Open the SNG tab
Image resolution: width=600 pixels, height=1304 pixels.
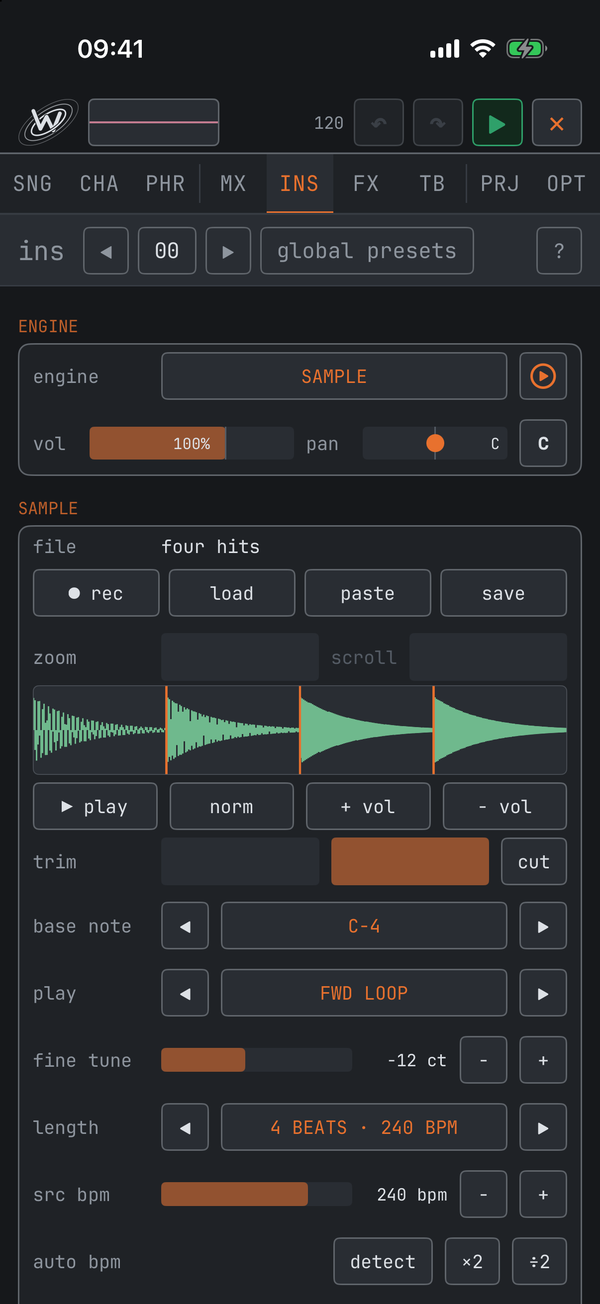coord(33,183)
